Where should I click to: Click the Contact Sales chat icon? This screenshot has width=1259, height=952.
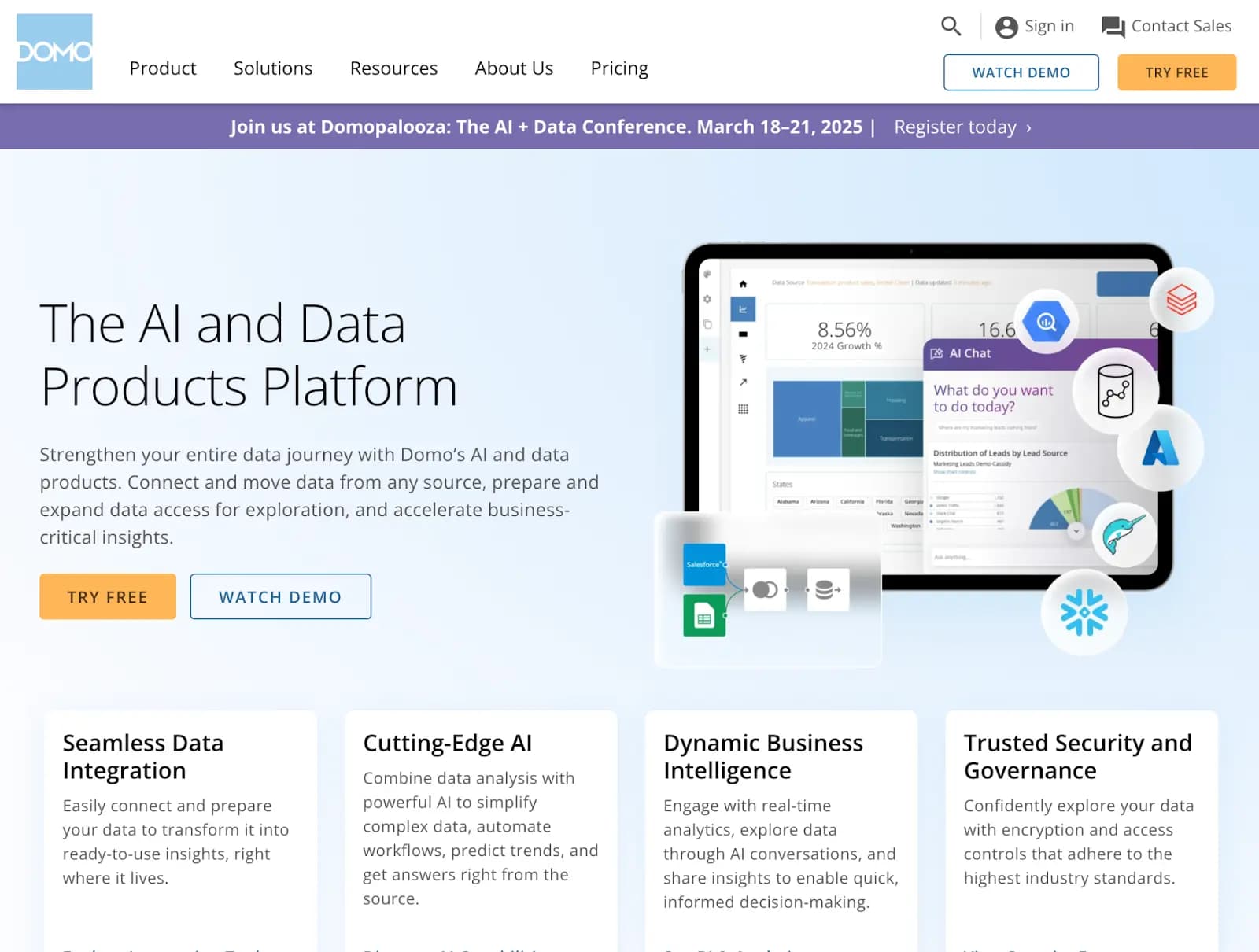click(x=1113, y=28)
